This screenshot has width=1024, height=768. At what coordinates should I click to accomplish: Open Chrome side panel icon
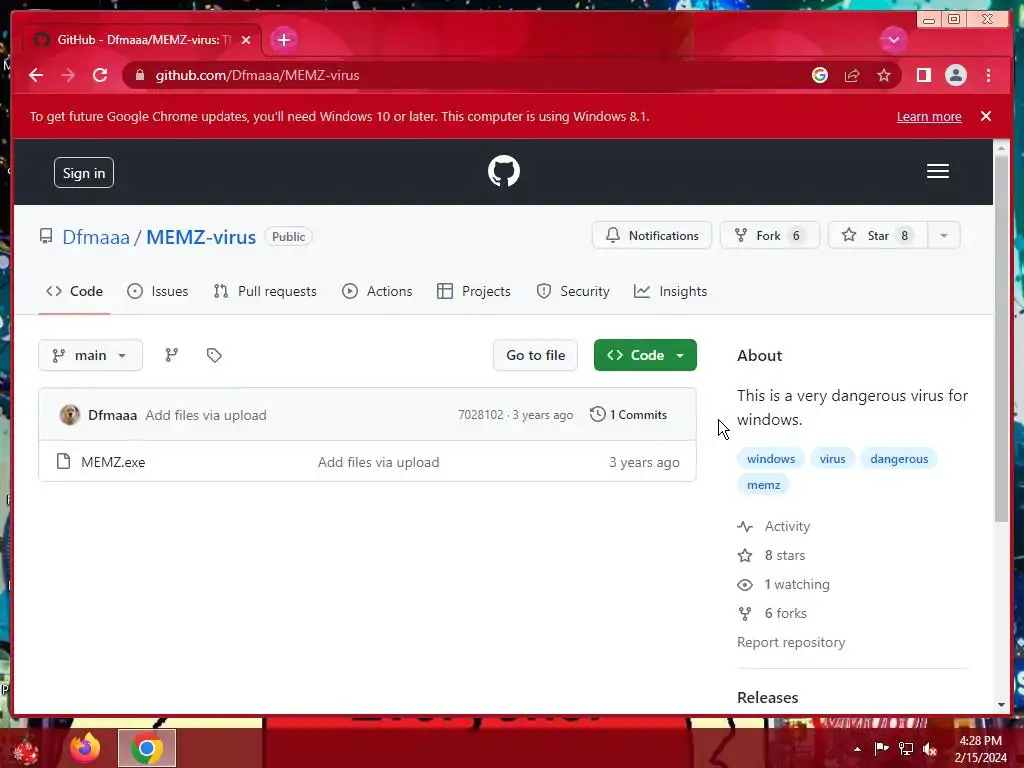(x=923, y=75)
